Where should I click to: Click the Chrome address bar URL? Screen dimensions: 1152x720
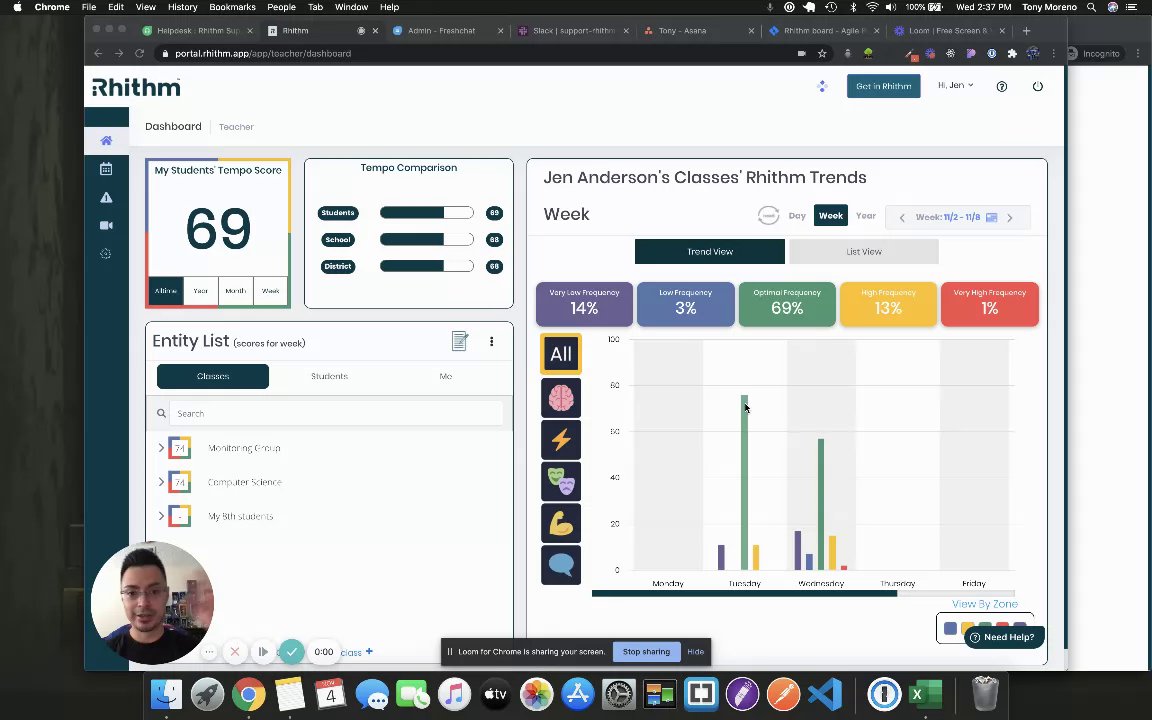pos(263,54)
